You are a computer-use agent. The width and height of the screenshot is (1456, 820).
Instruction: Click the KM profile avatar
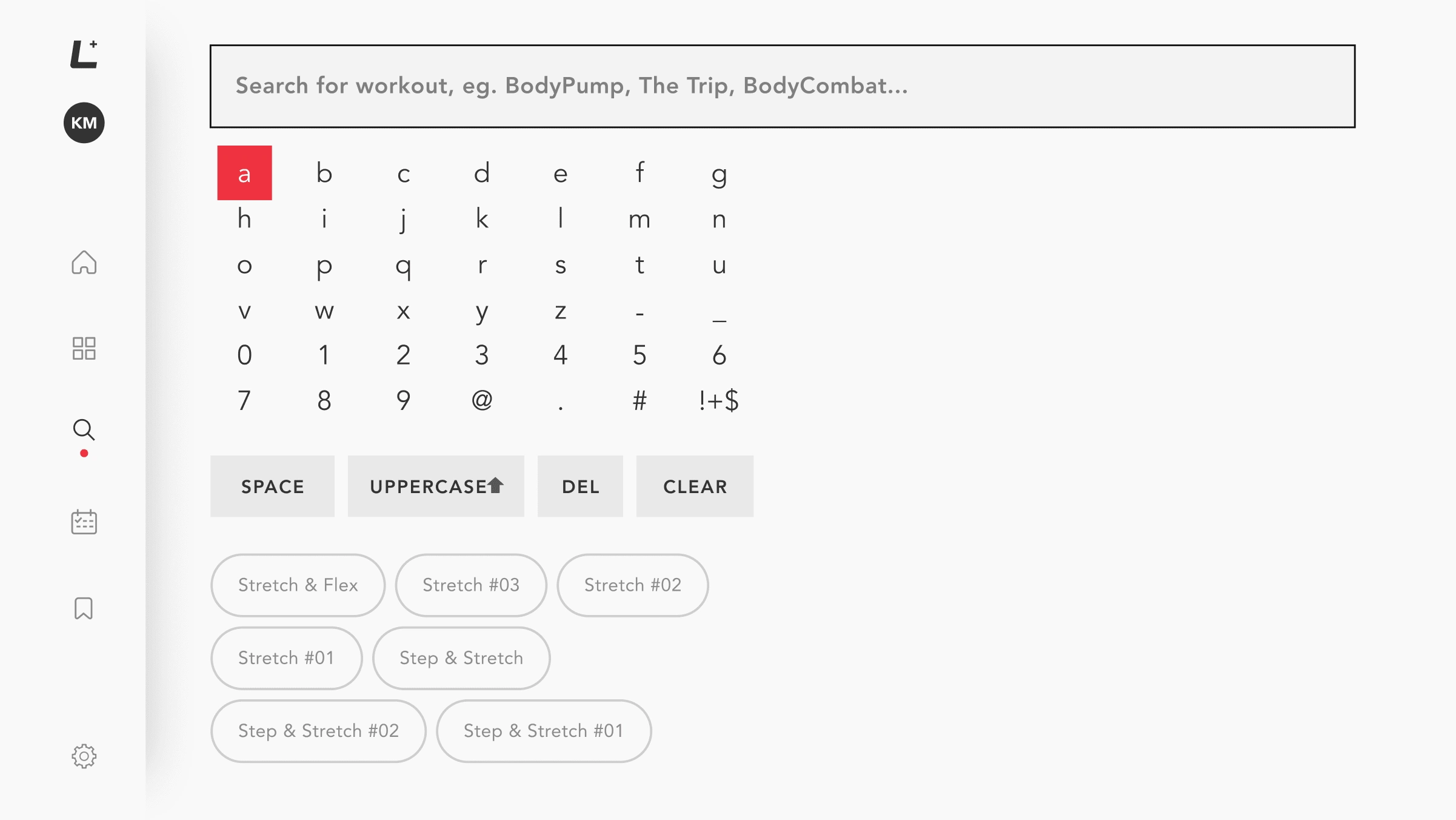tap(84, 123)
